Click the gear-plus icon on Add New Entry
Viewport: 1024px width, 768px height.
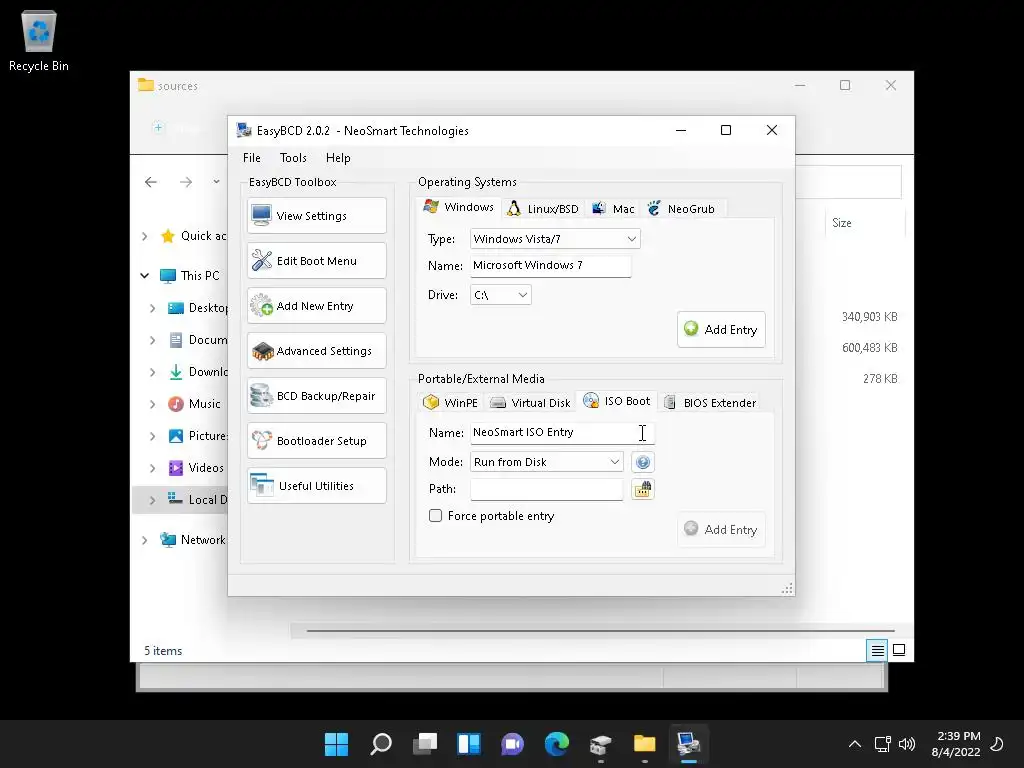coord(262,305)
